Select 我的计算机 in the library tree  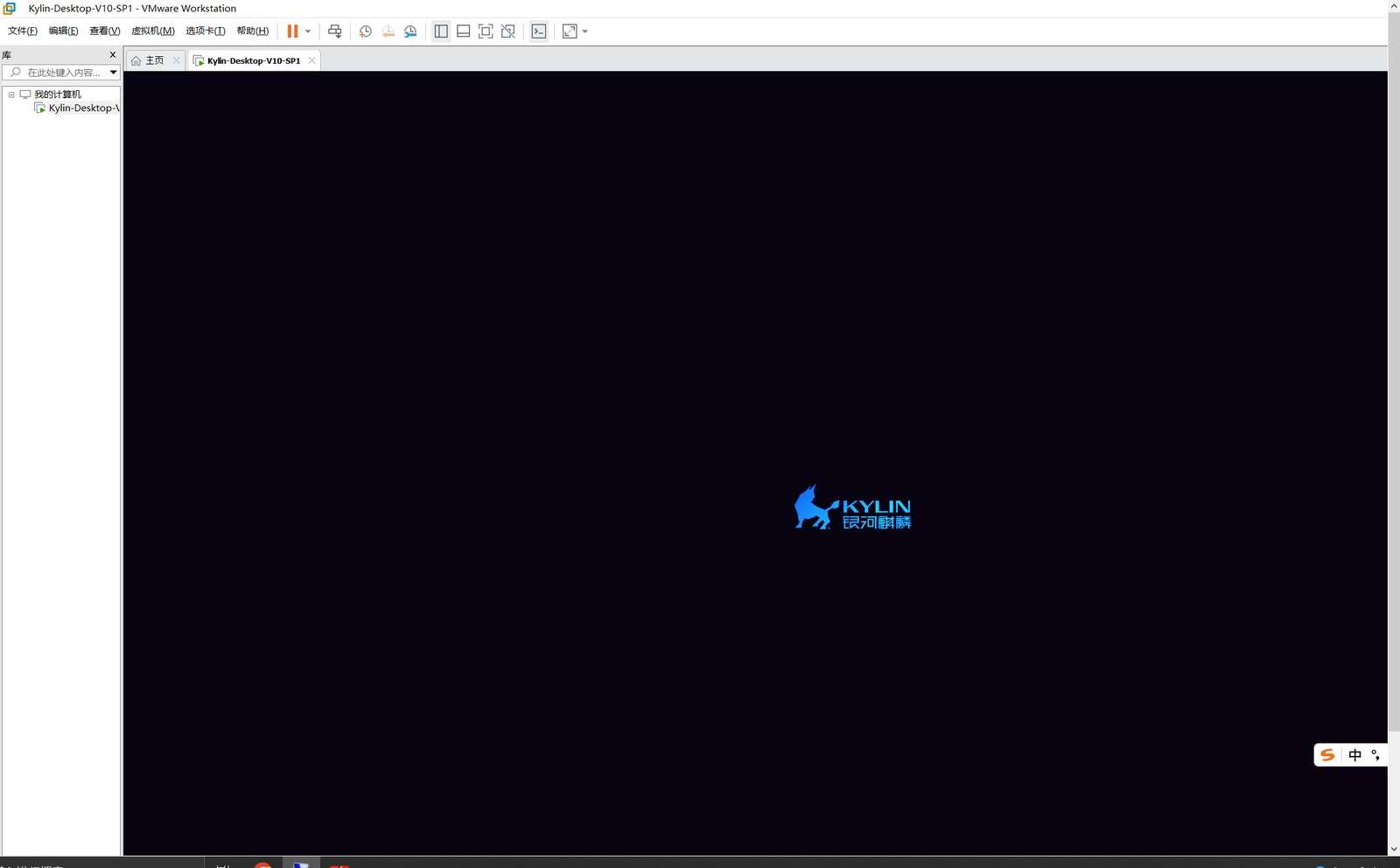coord(58,94)
